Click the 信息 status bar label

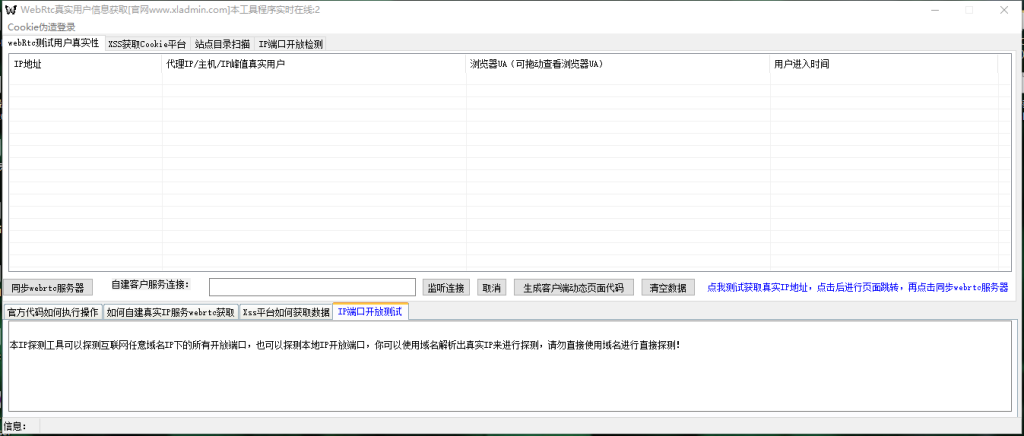[14, 427]
